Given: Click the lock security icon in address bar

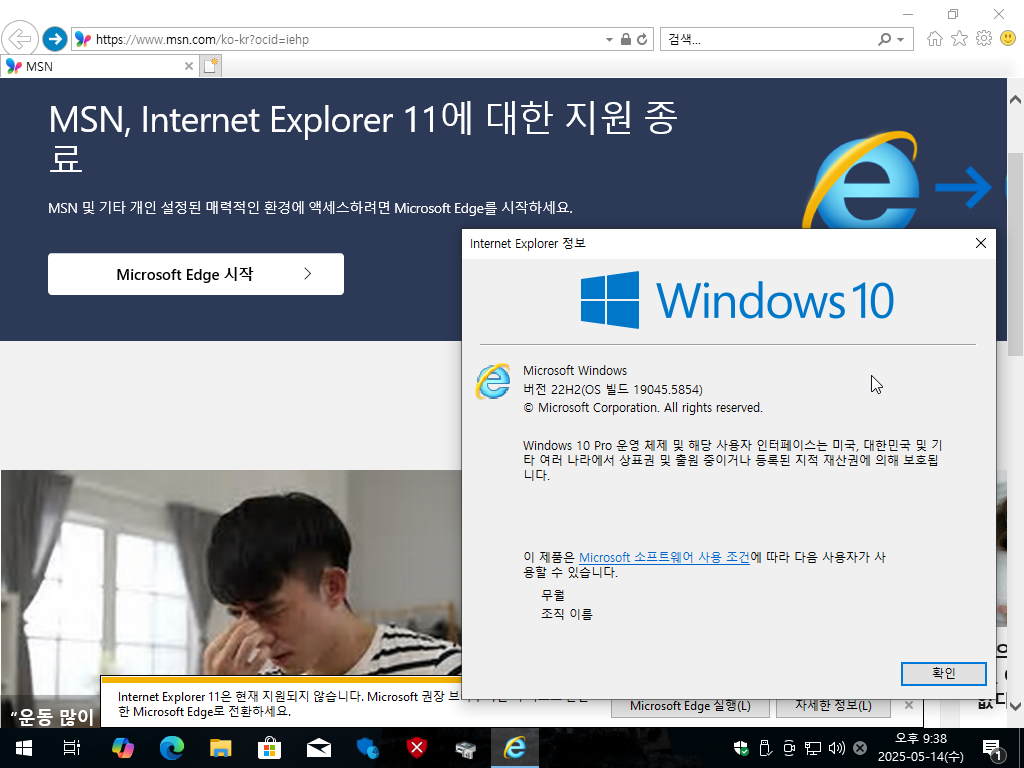Looking at the screenshot, I should (x=626, y=39).
